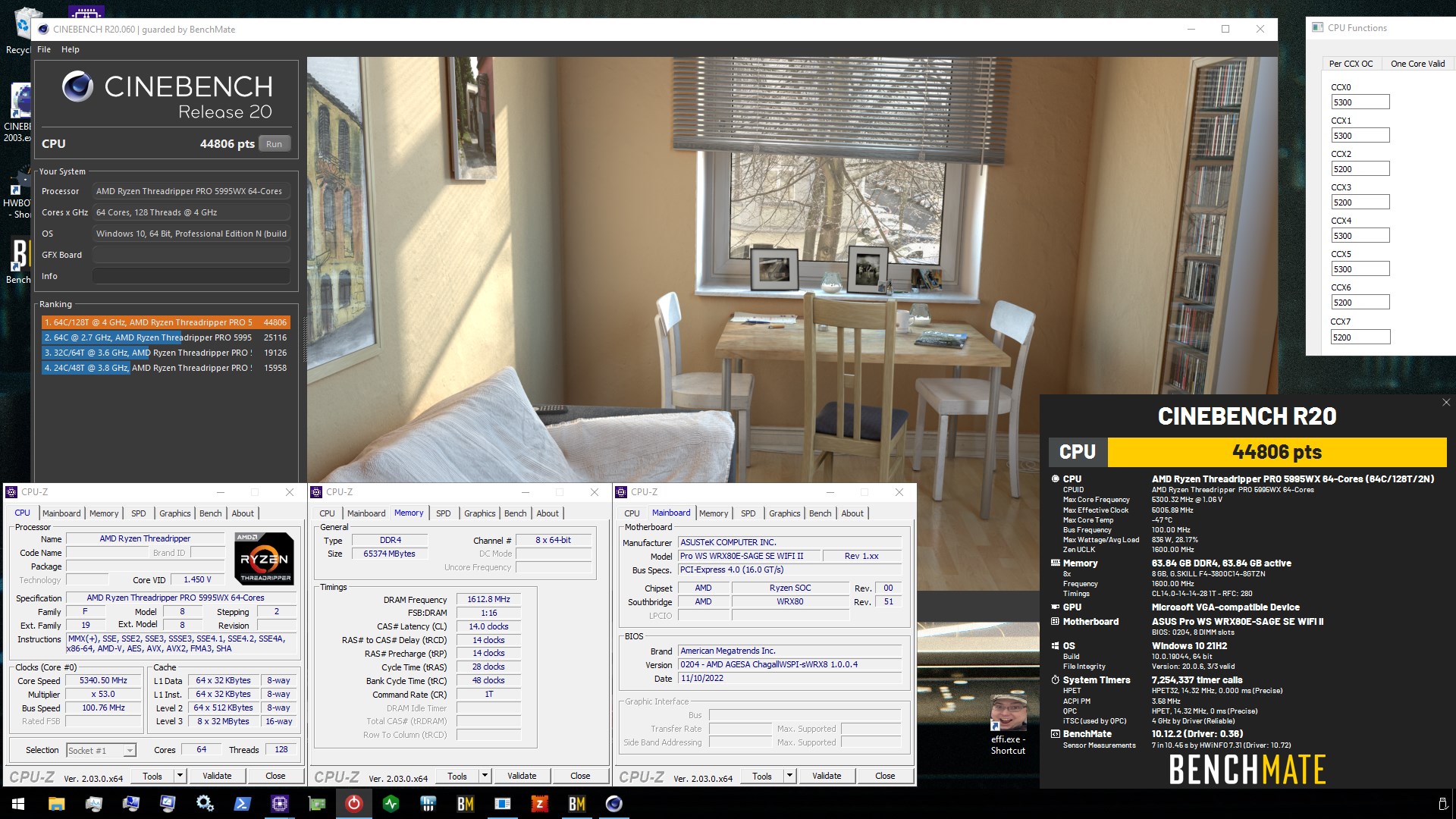Click the DRAM Frequency value 1612.8 MHz
Image resolution: width=1456 pixels, height=819 pixels.
[488, 599]
